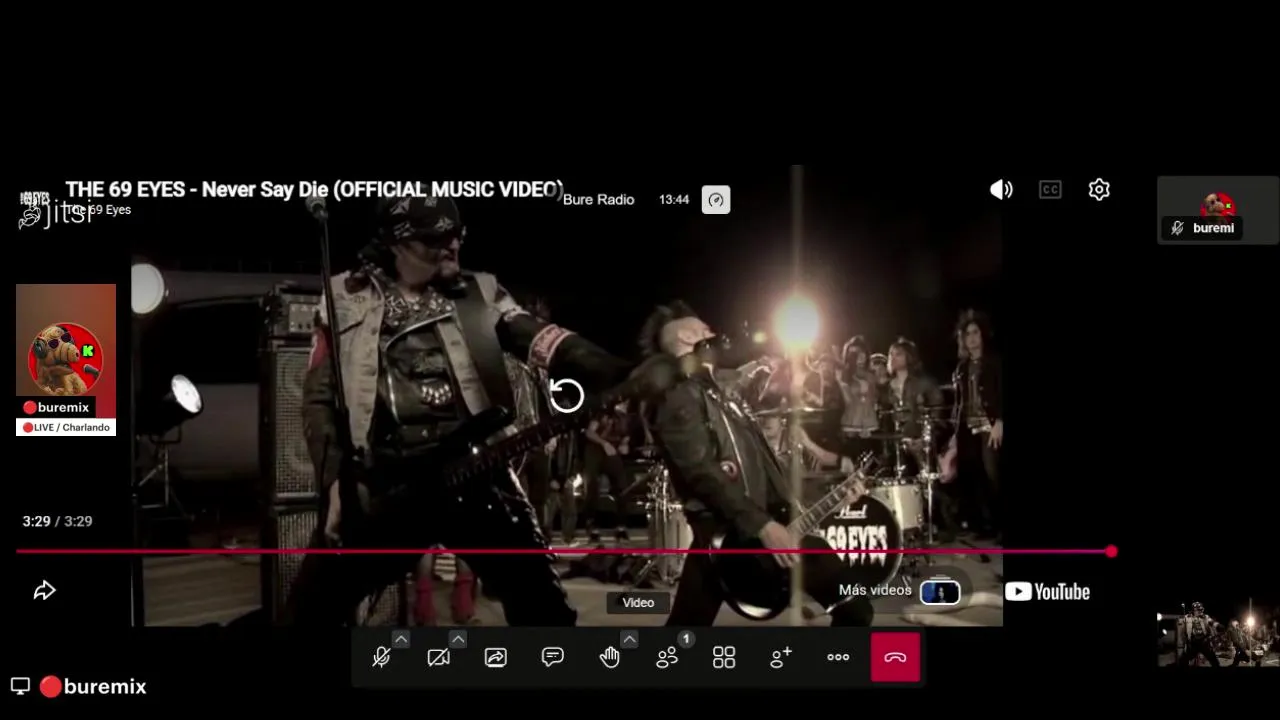Hang up the call
Viewport: 1280px width, 720px height.
coord(895,657)
